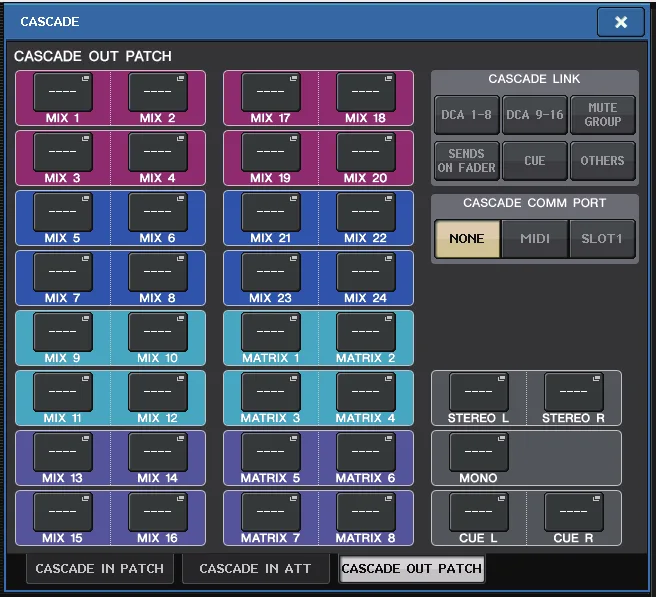Open the STEREO L patch box

point(479,392)
